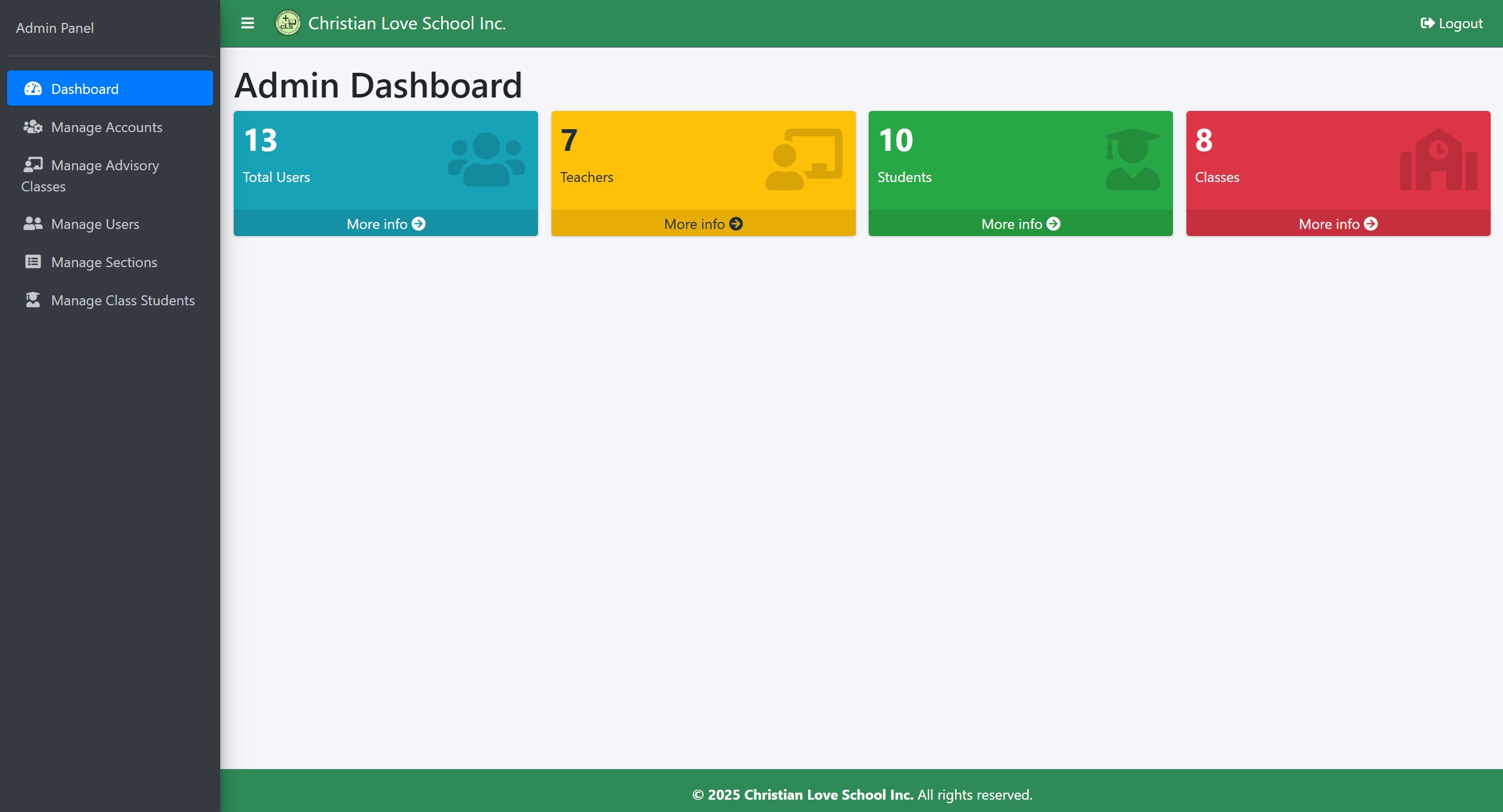The image size is (1503, 812).
Task: Click the Admin Panel header text
Action: click(55, 28)
